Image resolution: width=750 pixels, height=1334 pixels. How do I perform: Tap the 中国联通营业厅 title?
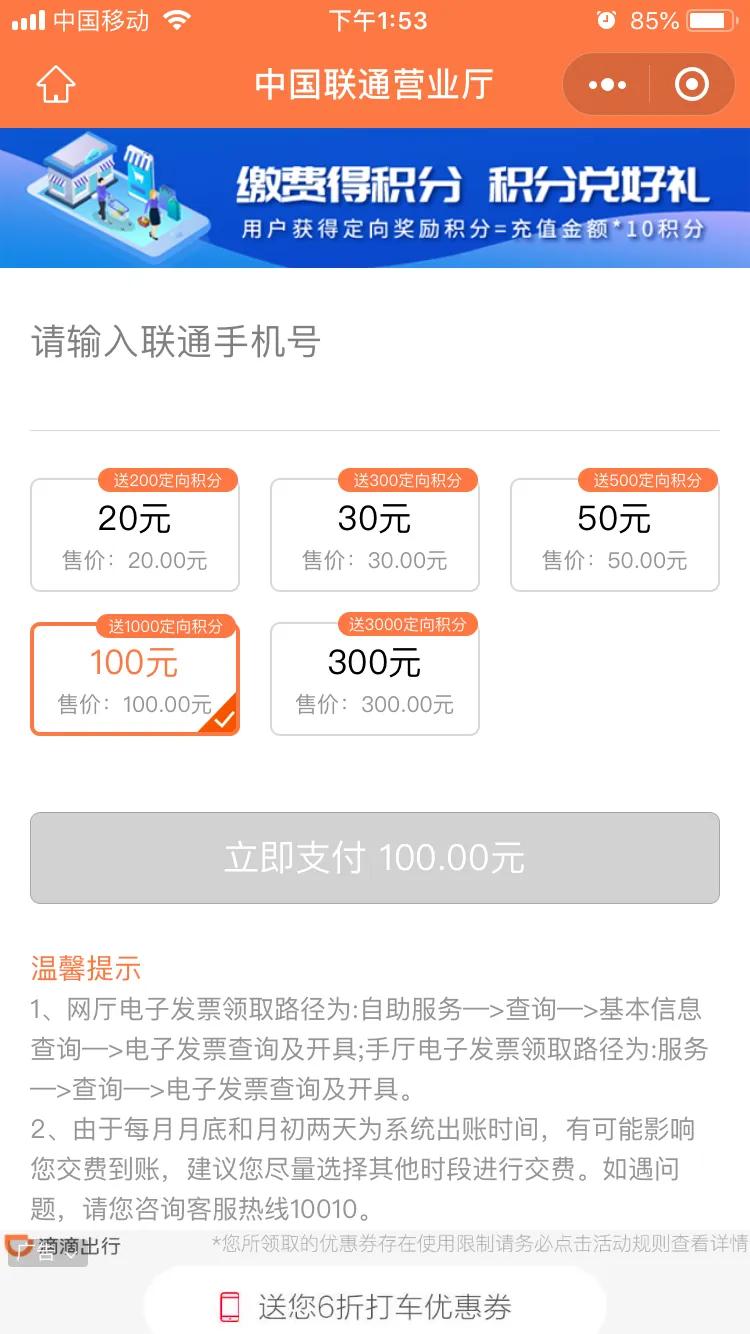tap(374, 85)
